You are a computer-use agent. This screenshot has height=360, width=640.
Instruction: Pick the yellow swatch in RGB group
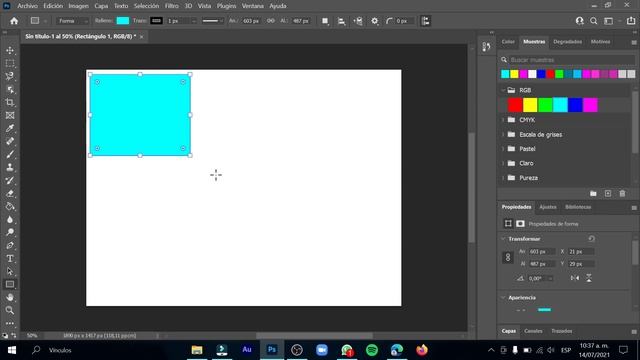click(x=530, y=105)
